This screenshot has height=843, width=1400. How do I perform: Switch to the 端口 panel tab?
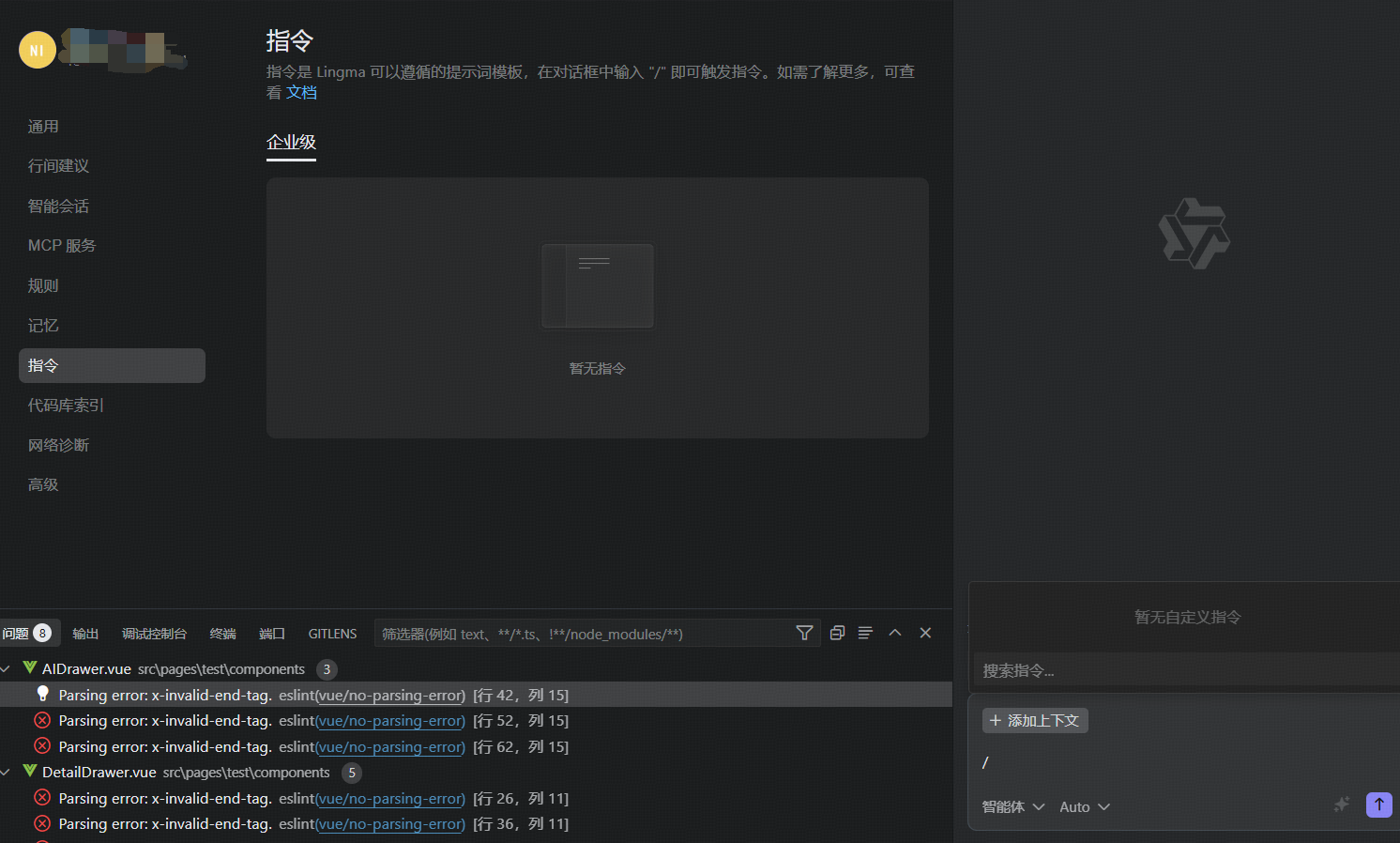[272, 634]
